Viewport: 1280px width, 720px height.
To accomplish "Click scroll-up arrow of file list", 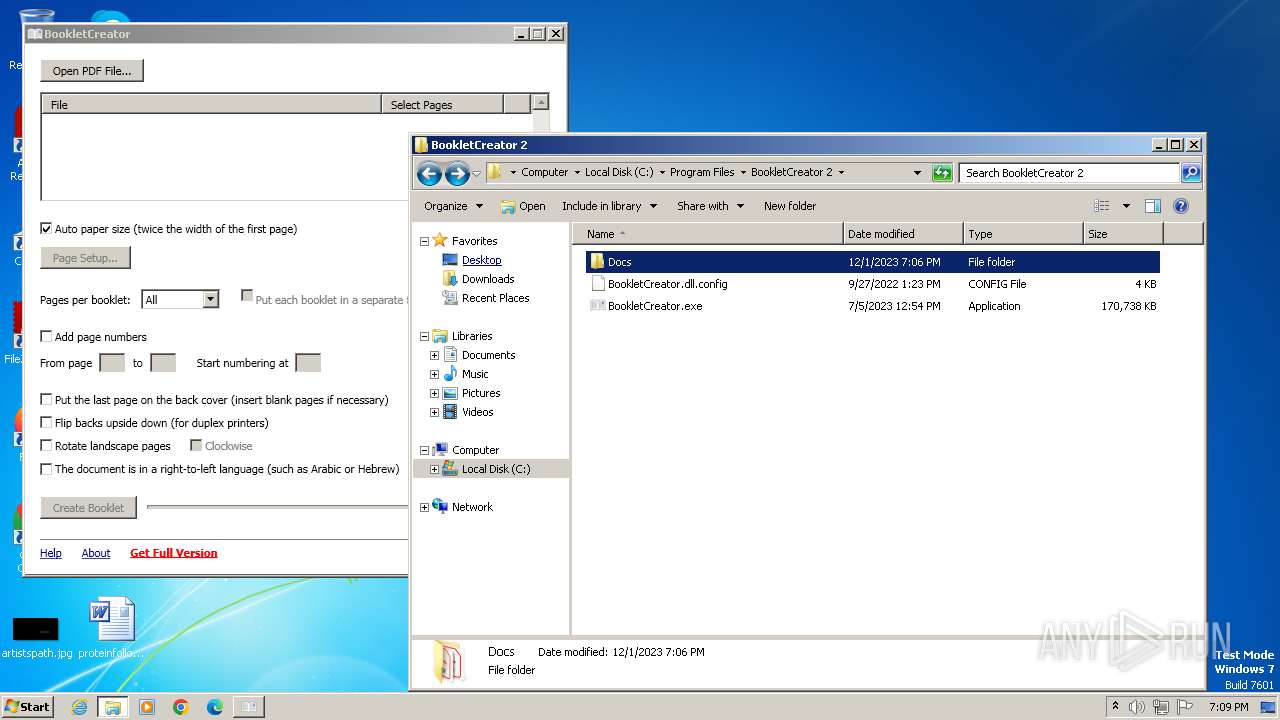I will pyautogui.click(x=541, y=102).
